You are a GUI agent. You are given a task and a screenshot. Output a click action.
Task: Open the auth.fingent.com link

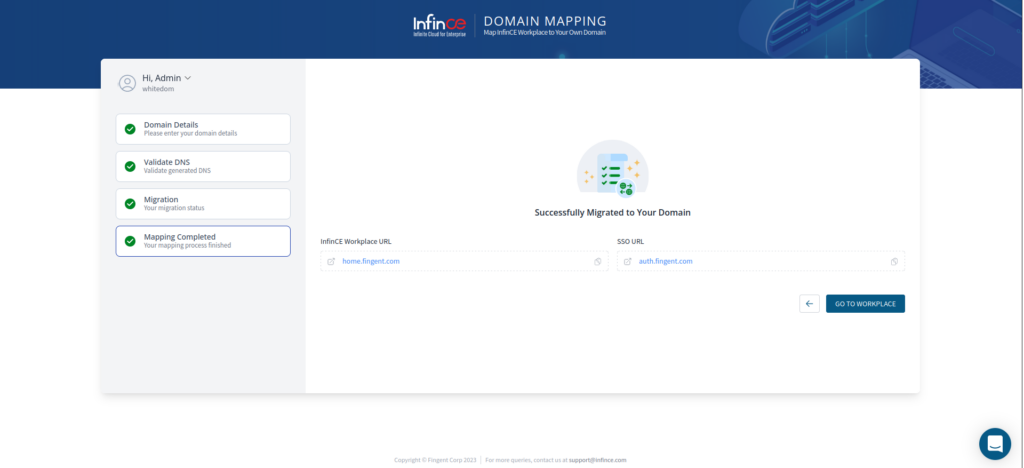(666, 261)
